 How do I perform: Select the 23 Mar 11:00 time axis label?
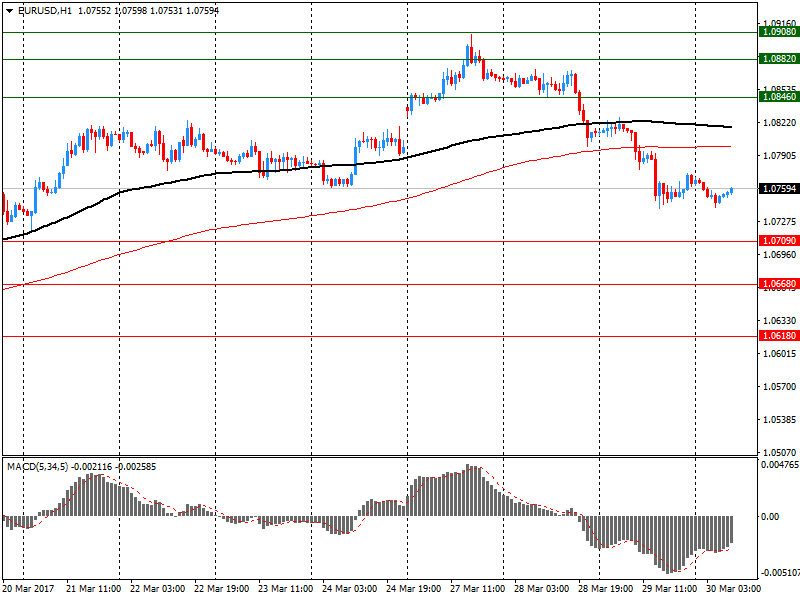(x=286, y=589)
